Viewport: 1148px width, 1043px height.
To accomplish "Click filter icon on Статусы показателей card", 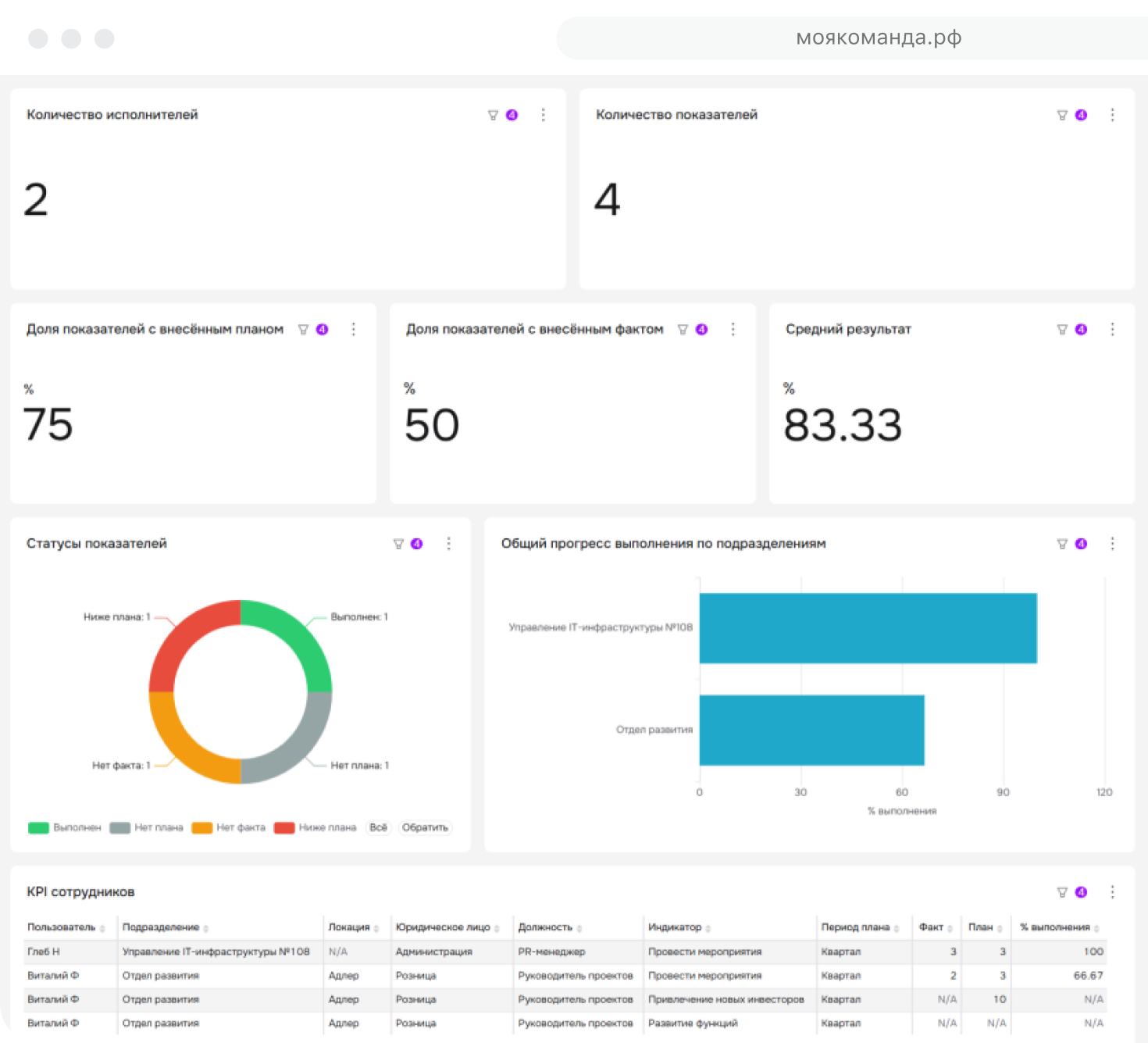I will tap(398, 544).
